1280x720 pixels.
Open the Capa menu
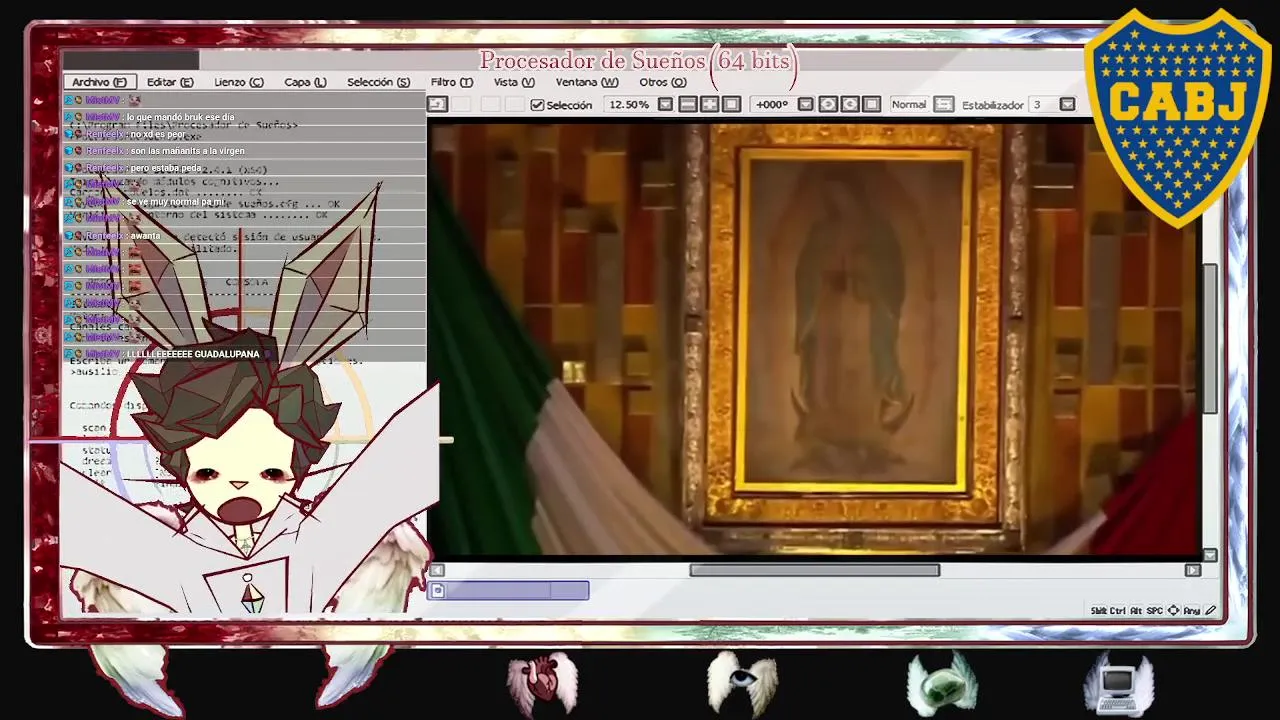pyautogui.click(x=305, y=82)
